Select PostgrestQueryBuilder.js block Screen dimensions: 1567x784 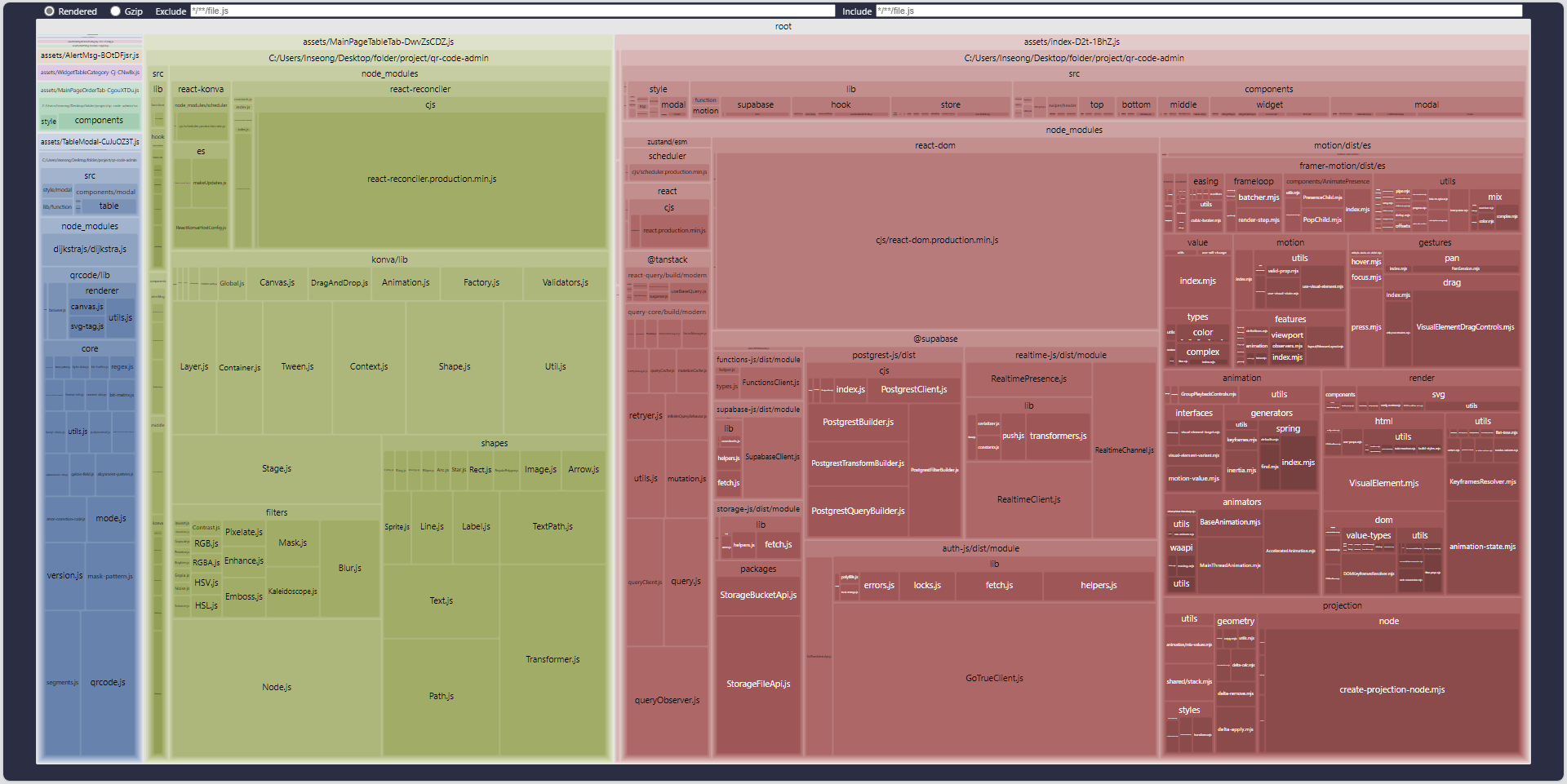(858, 512)
